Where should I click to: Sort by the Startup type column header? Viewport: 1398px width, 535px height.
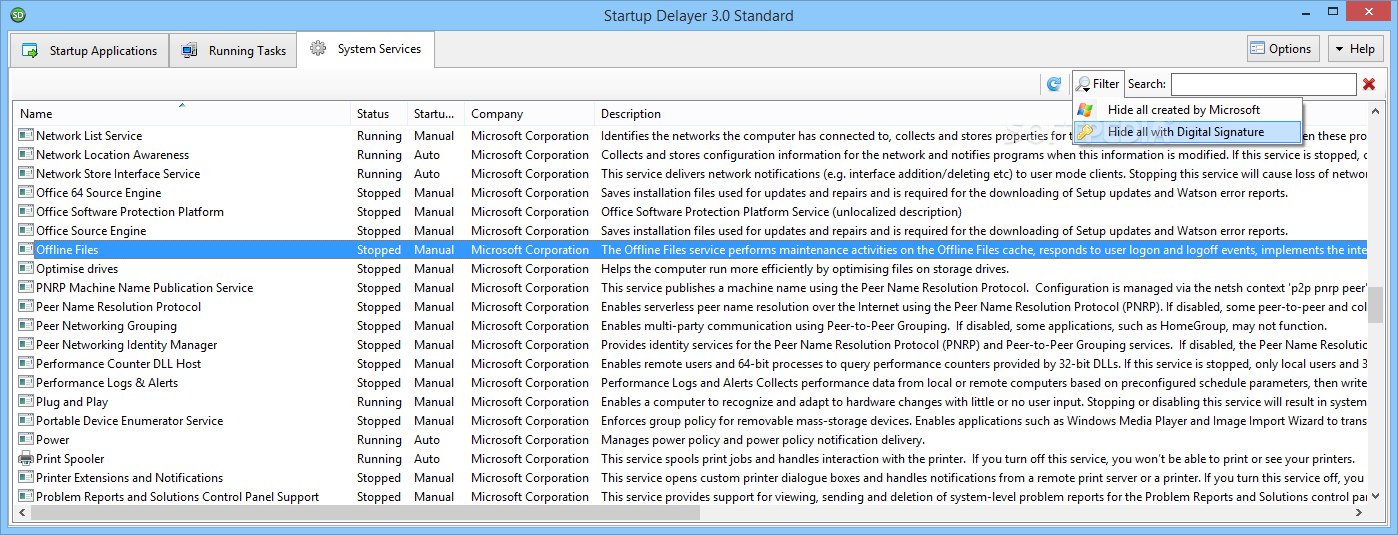click(x=436, y=113)
